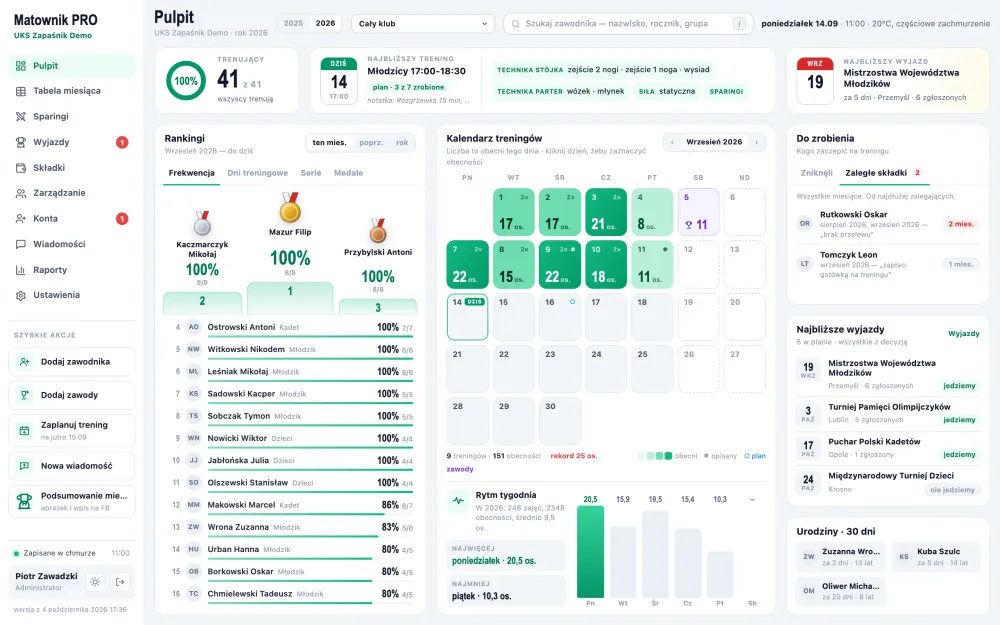Click the Konta user icon

pyautogui.click(x=21, y=219)
